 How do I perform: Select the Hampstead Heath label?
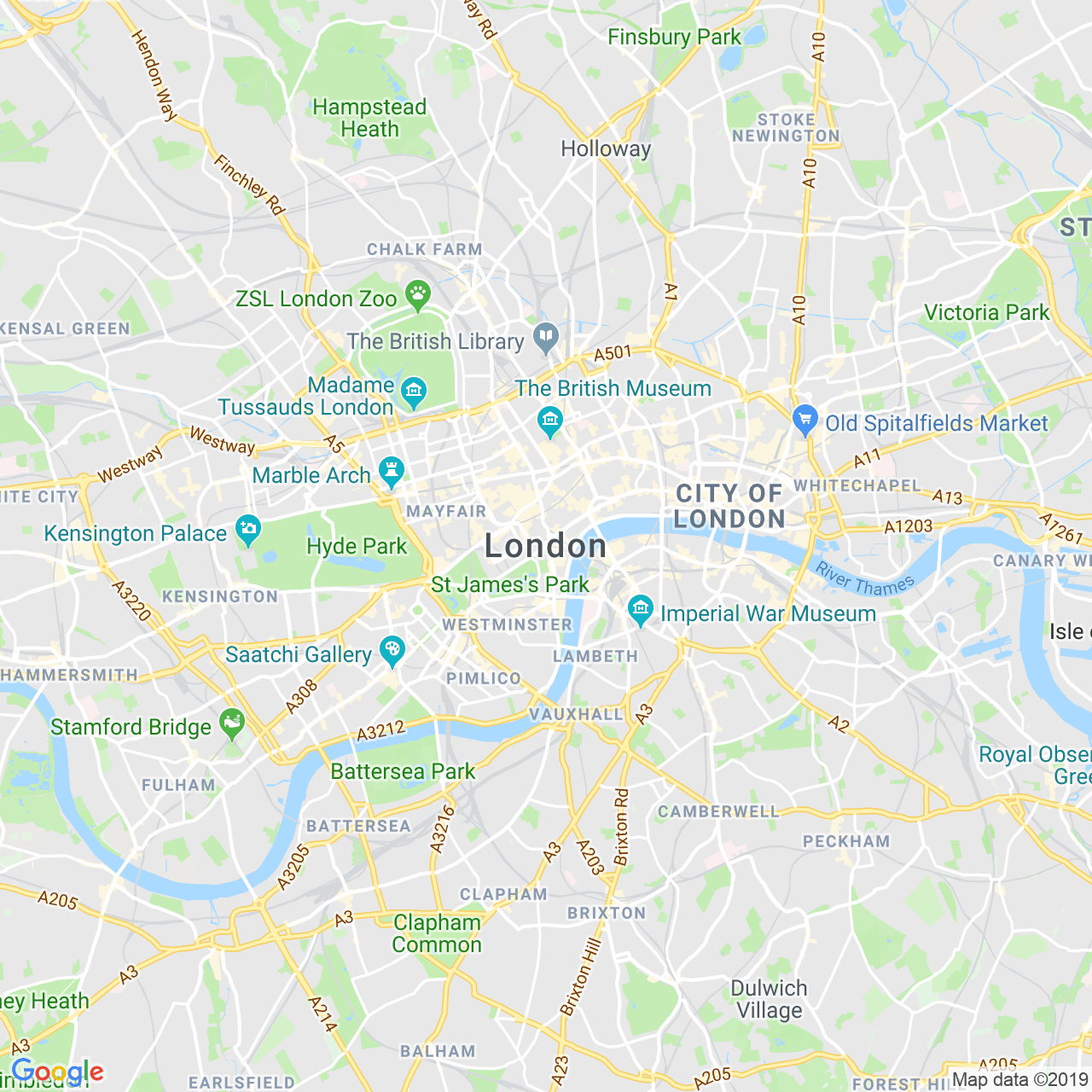pyautogui.click(x=369, y=118)
